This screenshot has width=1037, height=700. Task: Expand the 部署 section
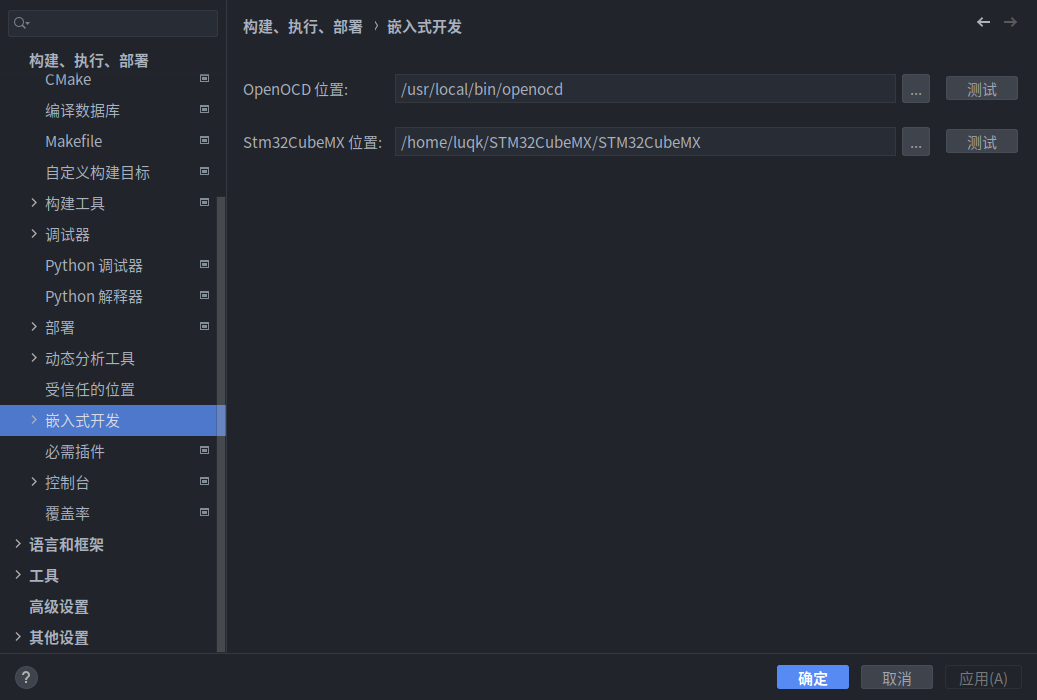tap(33, 326)
